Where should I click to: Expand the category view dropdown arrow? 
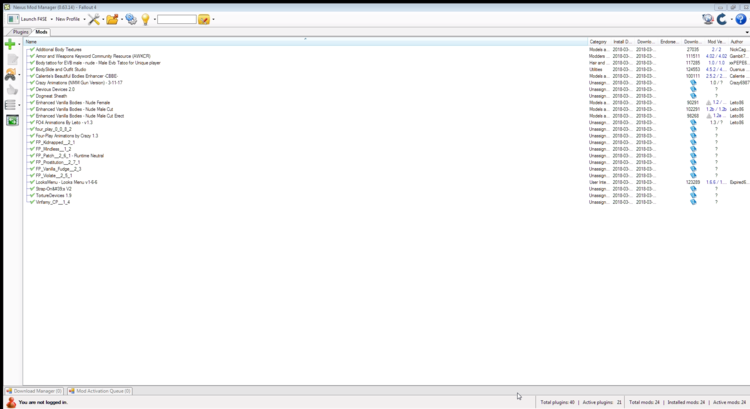pyautogui.click(x=19, y=106)
